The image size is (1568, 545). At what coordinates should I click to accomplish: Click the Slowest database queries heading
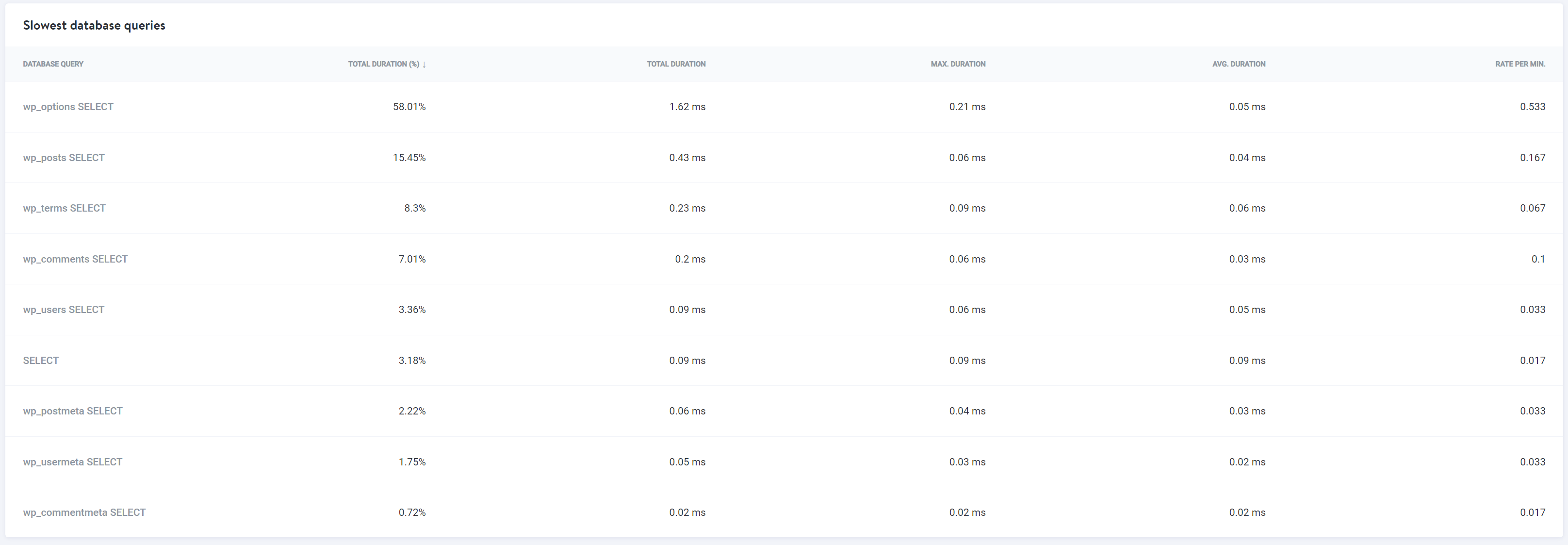point(94,26)
